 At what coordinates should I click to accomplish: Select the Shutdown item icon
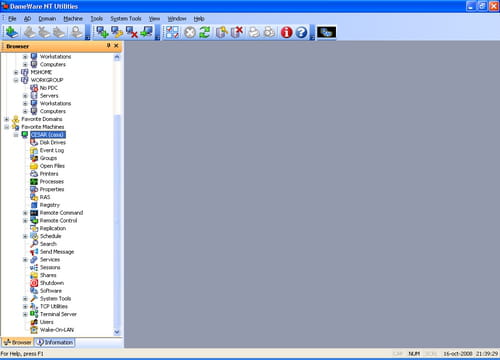[34, 283]
